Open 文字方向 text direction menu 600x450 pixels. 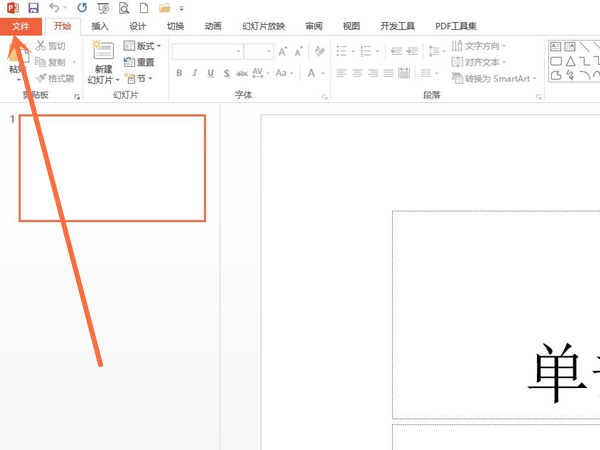pyautogui.click(x=478, y=46)
